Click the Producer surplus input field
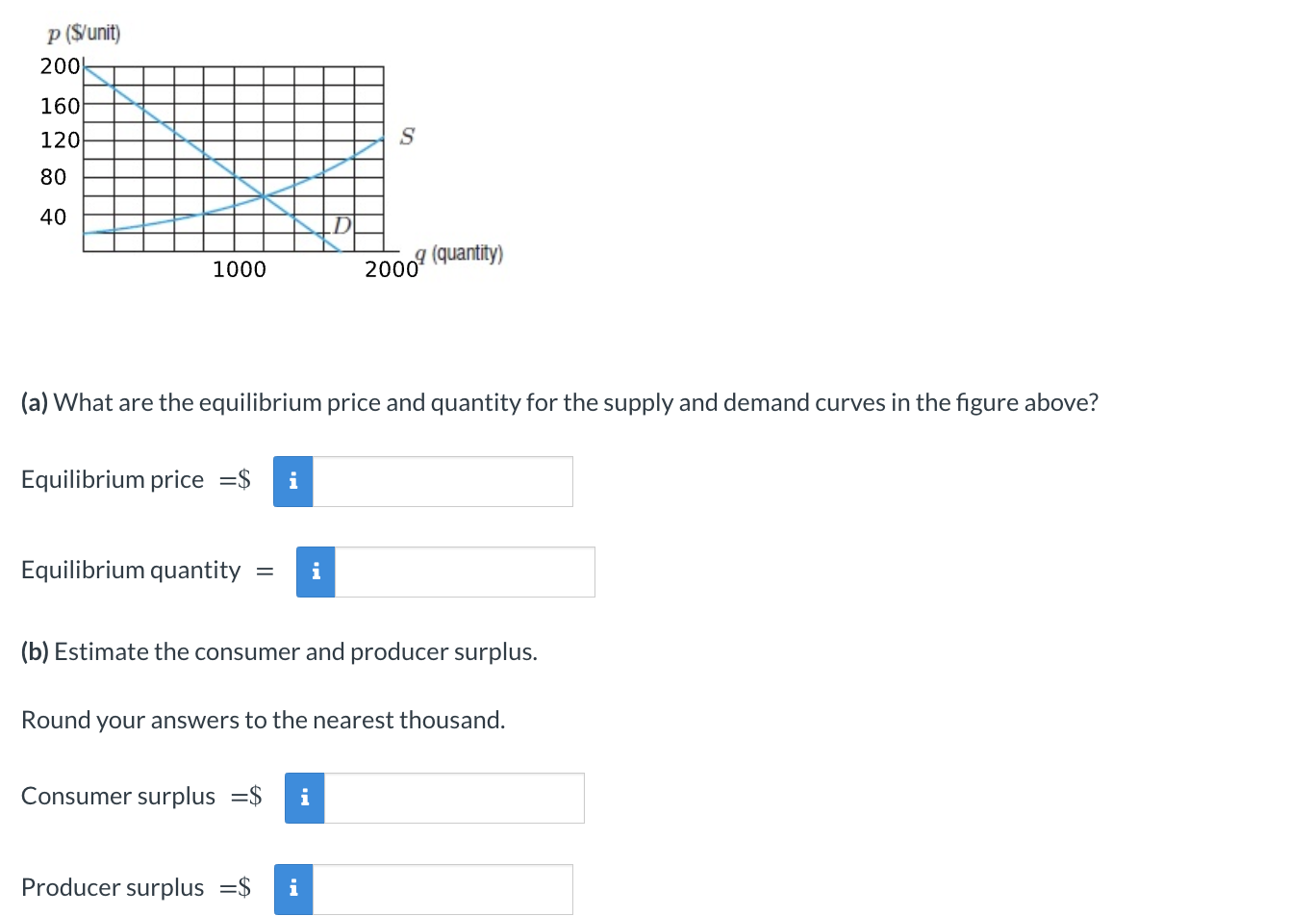Image resolution: width=1316 pixels, height=916 pixels. click(x=443, y=889)
